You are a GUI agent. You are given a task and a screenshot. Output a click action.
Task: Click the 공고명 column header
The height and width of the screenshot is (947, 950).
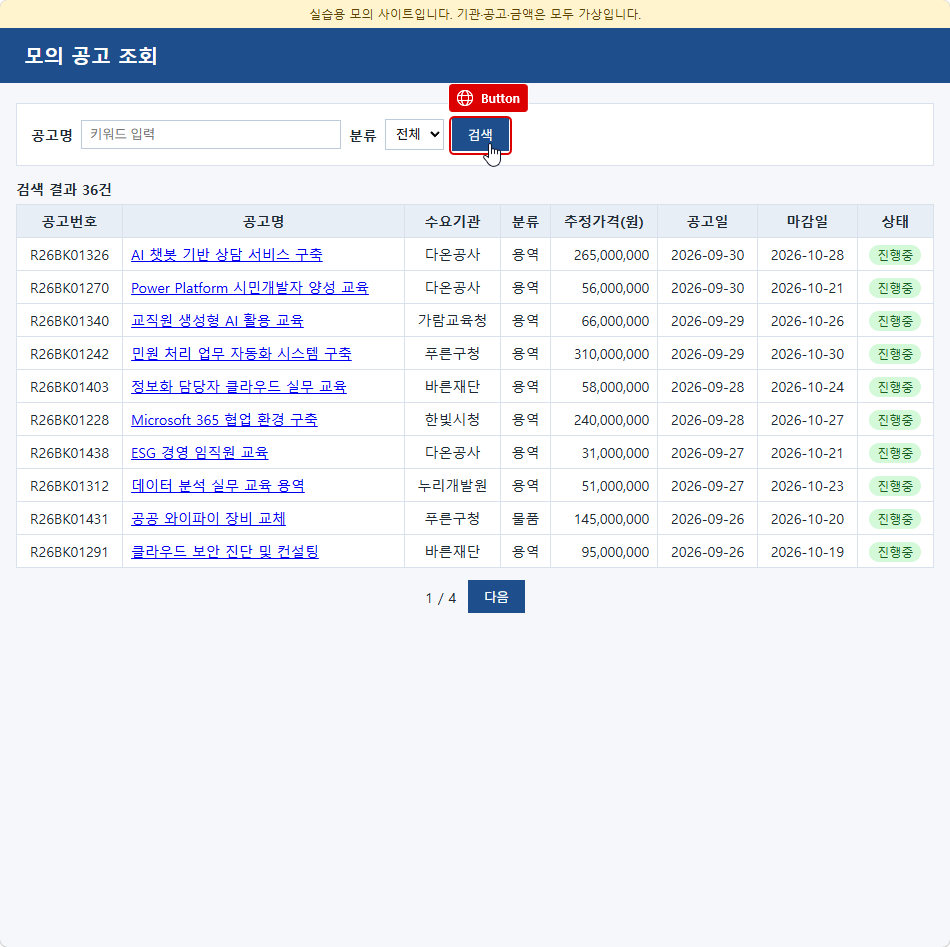point(264,221)
